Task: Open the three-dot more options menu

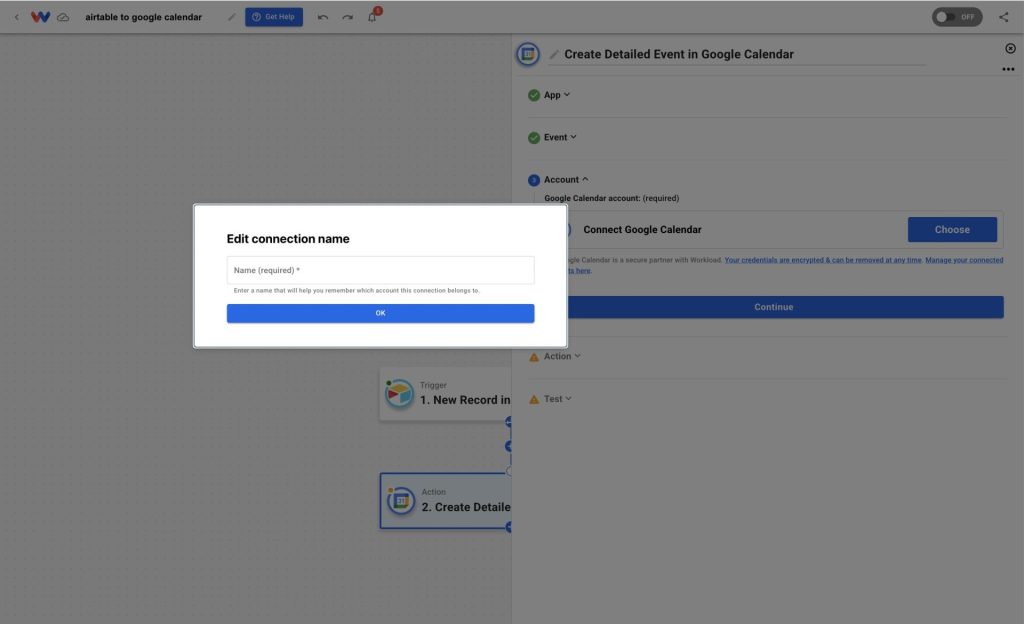Action: (1008, 69)
